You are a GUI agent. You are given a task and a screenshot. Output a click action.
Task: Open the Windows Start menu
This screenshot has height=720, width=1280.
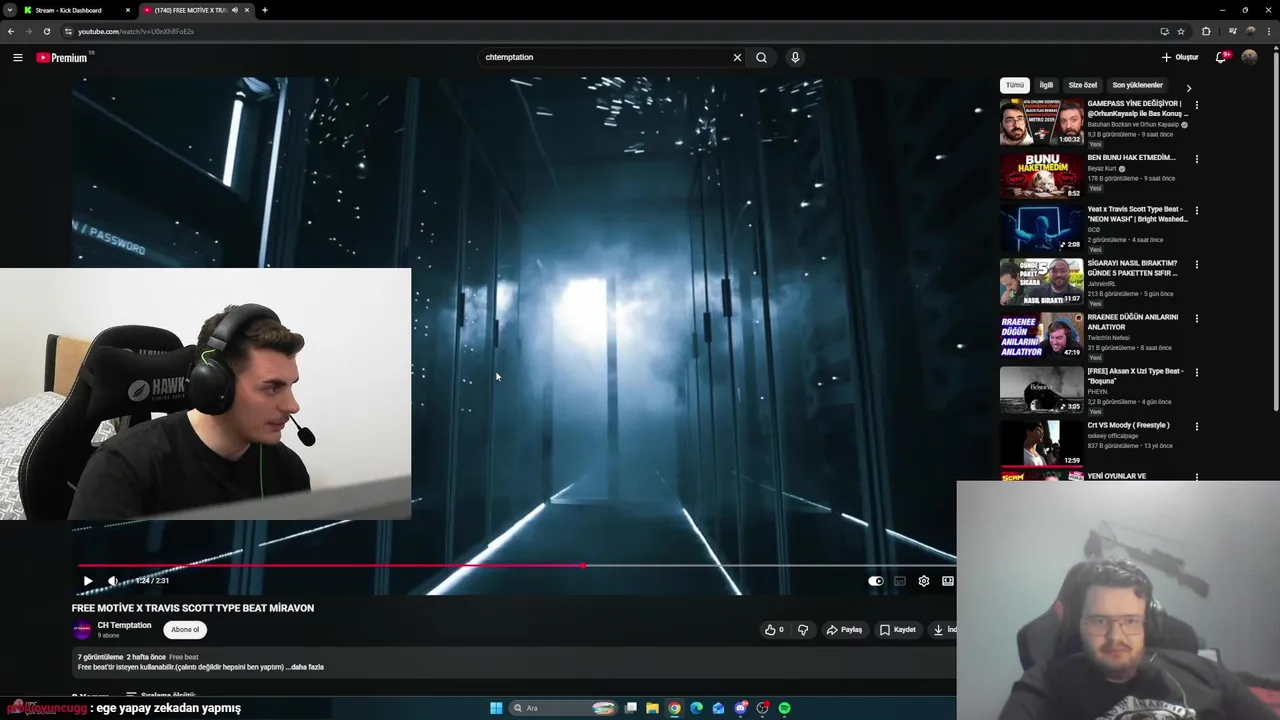[496, 708]
